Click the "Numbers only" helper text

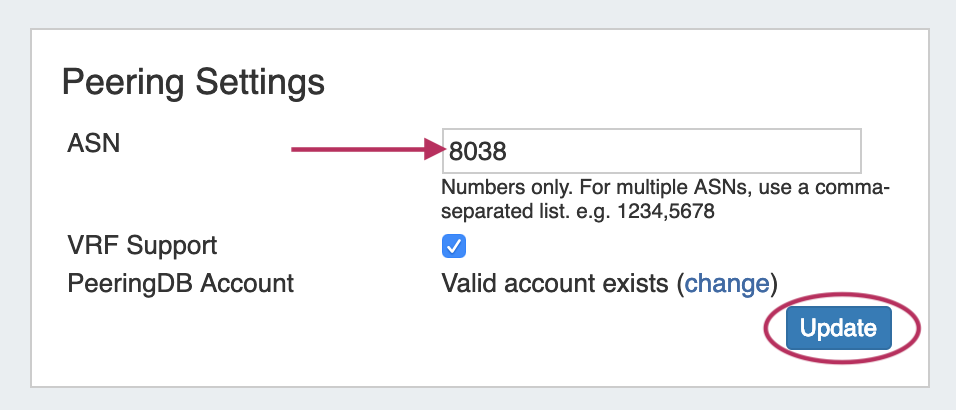tap(665, 200)
